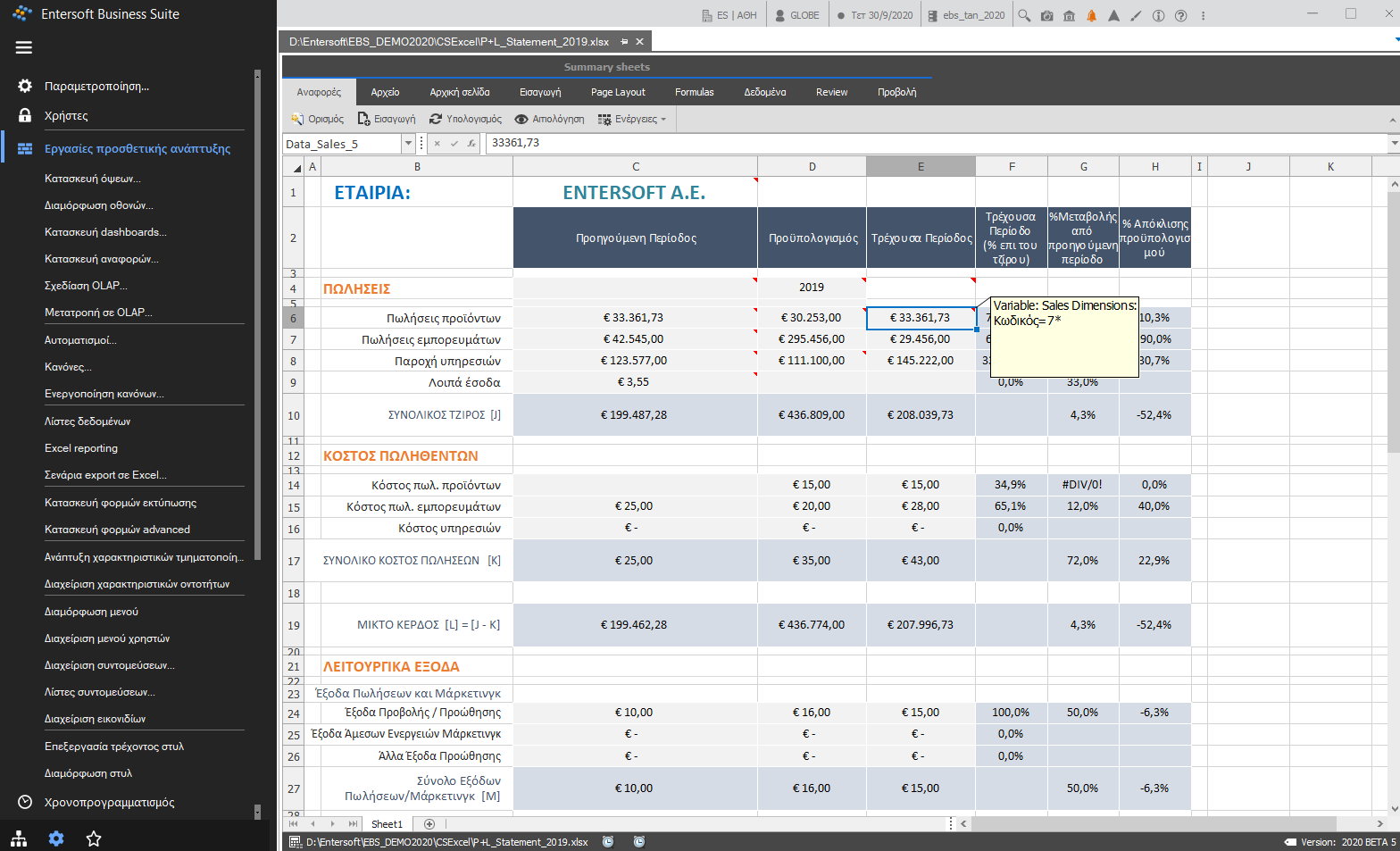Click the formula bar input showing 33361,73
The image size is (1400, 851).
tap(937, 143)
